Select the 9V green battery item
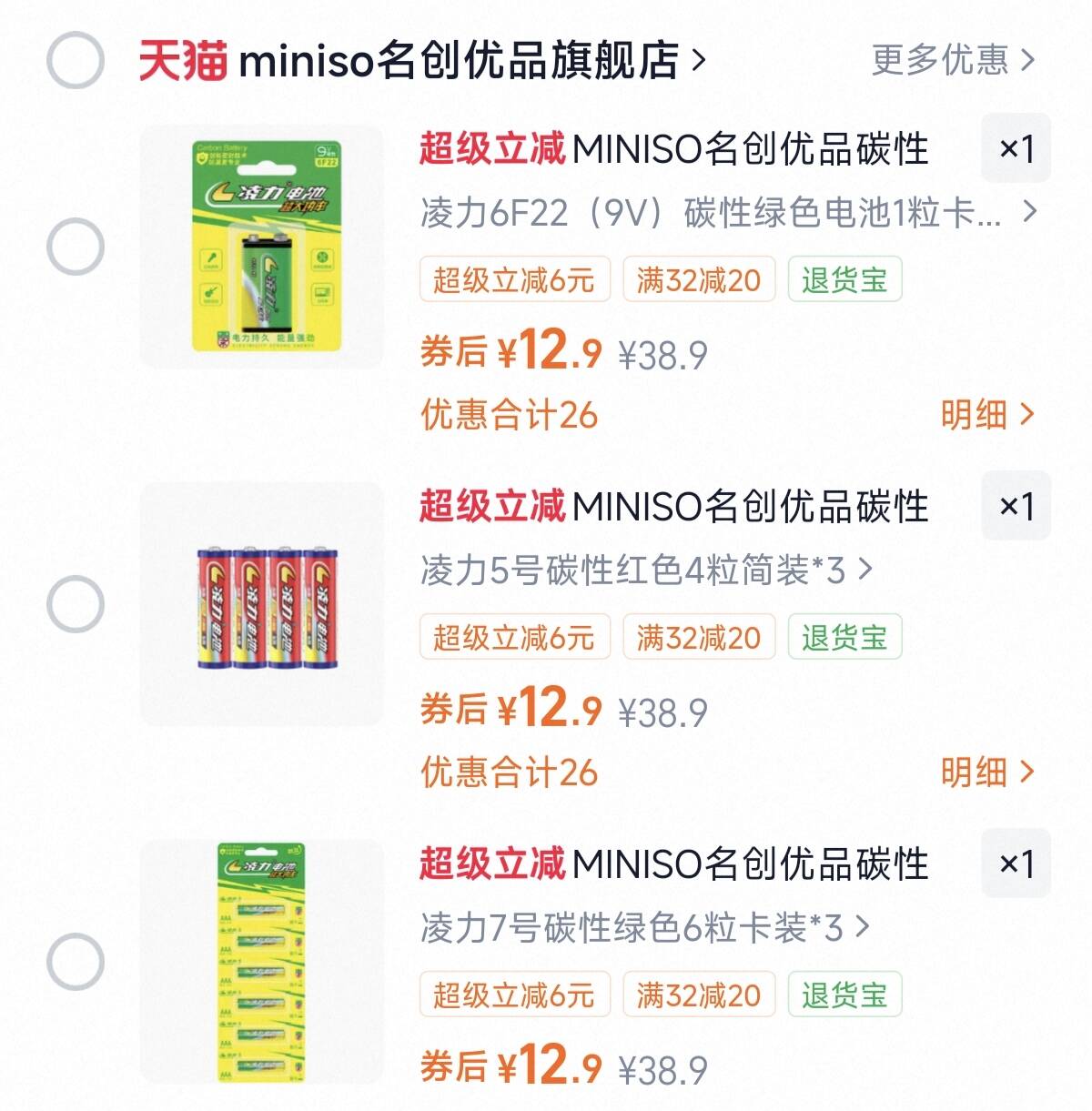 [75, 247]
